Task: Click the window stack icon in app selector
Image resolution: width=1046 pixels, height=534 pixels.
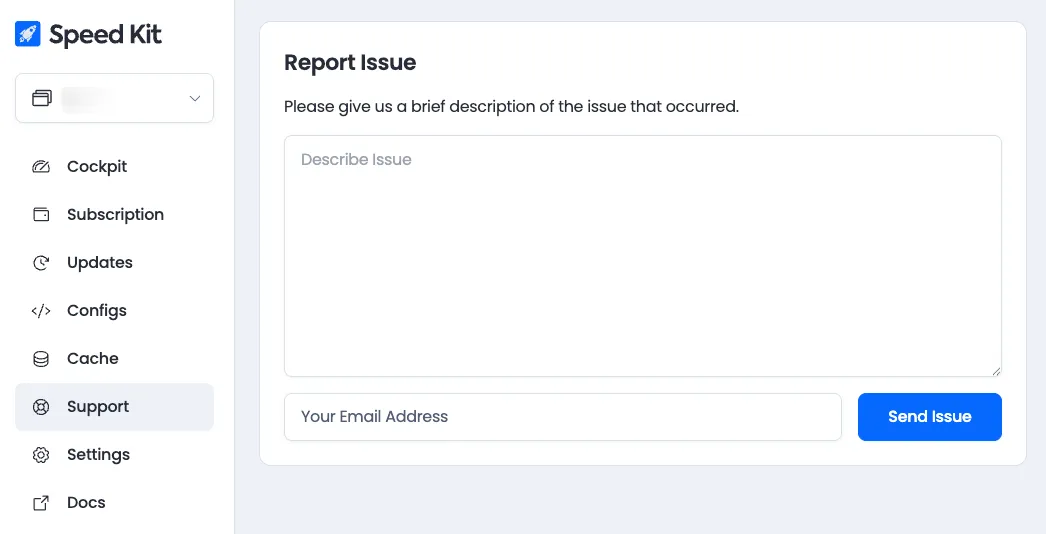Action: pyautogui.click(x=41, y=98)
